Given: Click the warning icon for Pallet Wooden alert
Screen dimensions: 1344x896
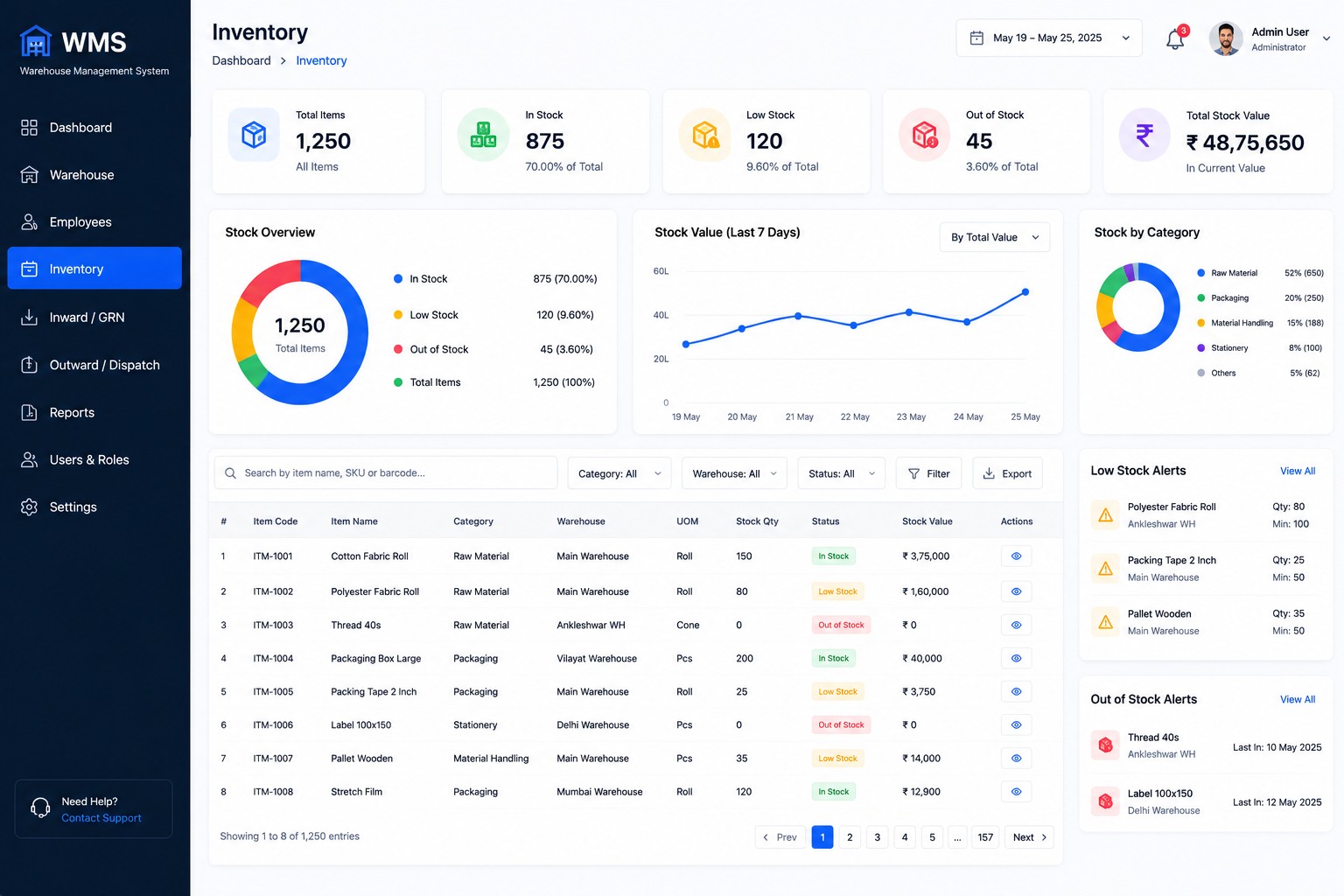Looking at the screenshot, I should [1106, 622].
